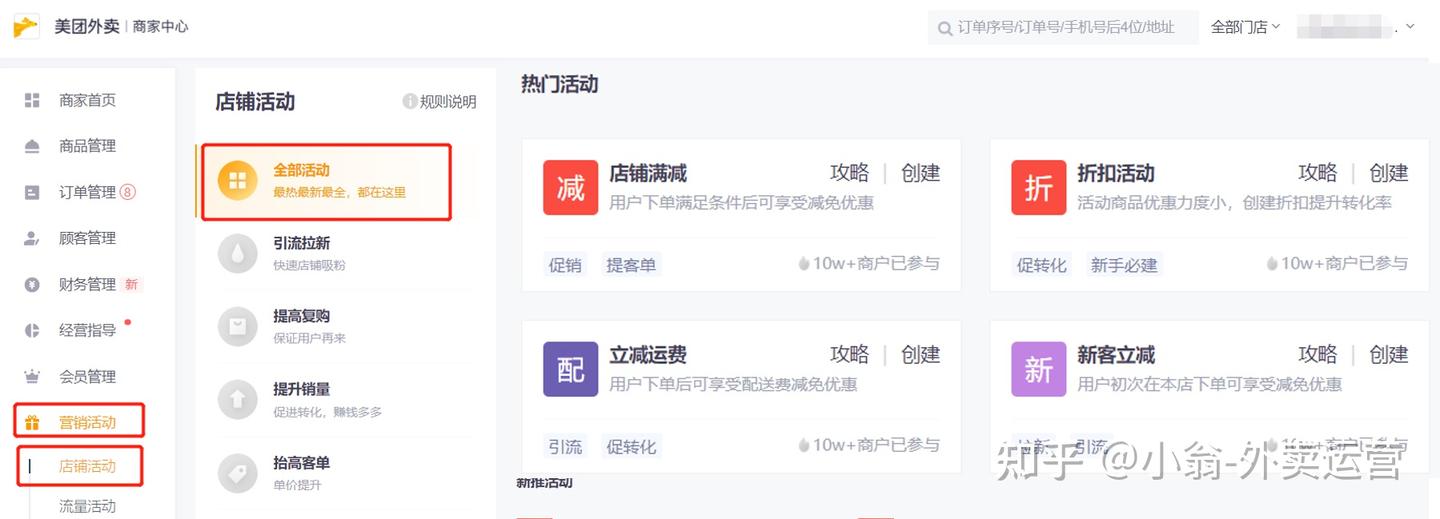Click the 引流拉新 water drop icon
This screenshot has width=1440, height=519.
coord(238,253)
